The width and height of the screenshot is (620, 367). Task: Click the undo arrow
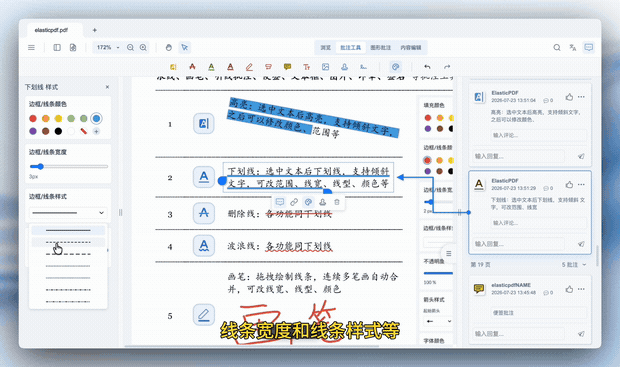[x=427, y=67]
